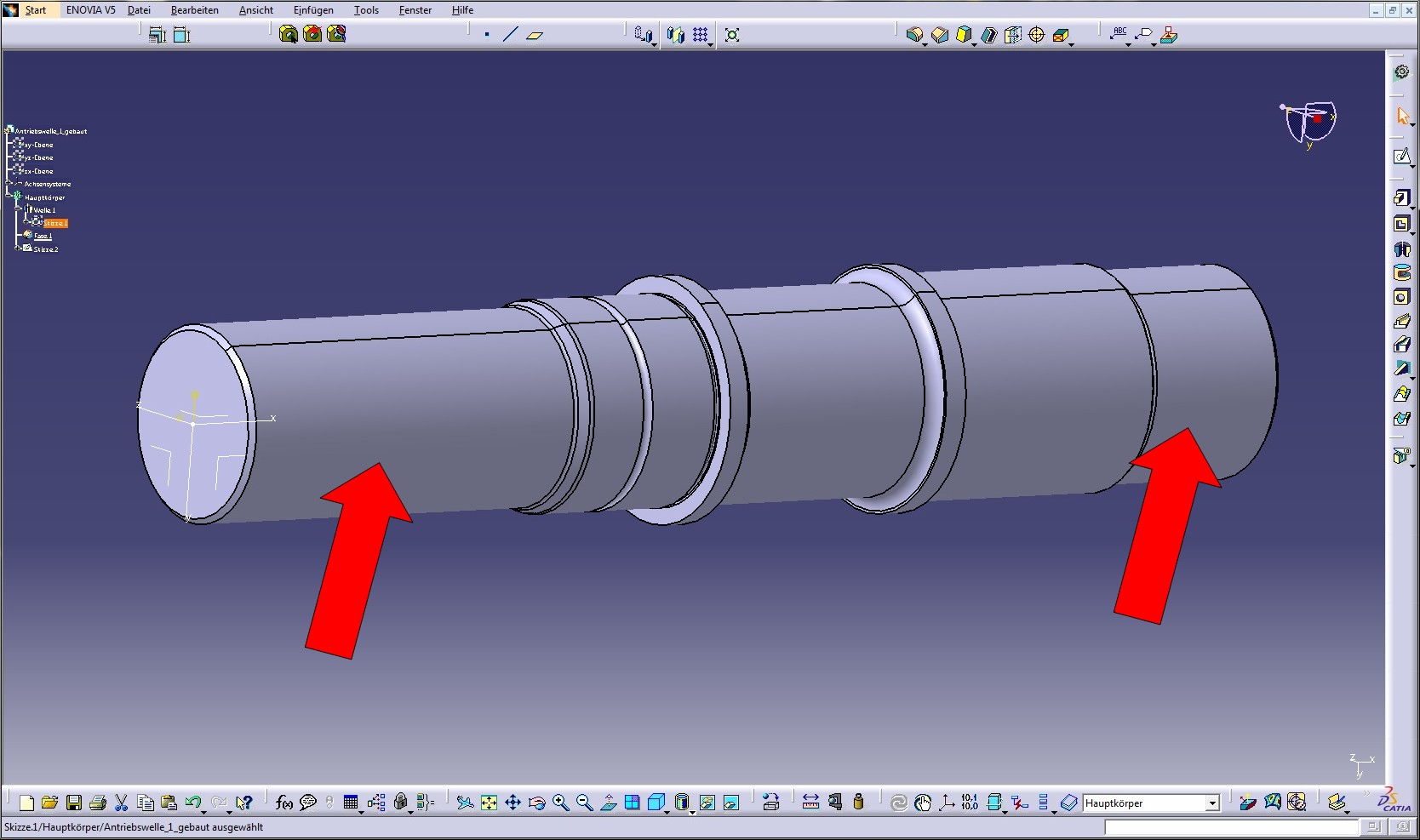The height and width of the screenshot is (840, 1420).
Task: Zoom out the view
Action: tap(584, 803)
